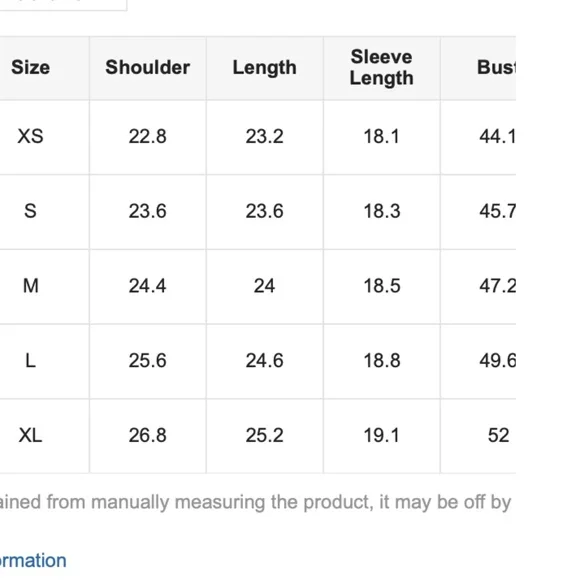Click the Bust column header
Viewport: 580px width, 580px height.
pyautogui.click(x=496, y=68)
